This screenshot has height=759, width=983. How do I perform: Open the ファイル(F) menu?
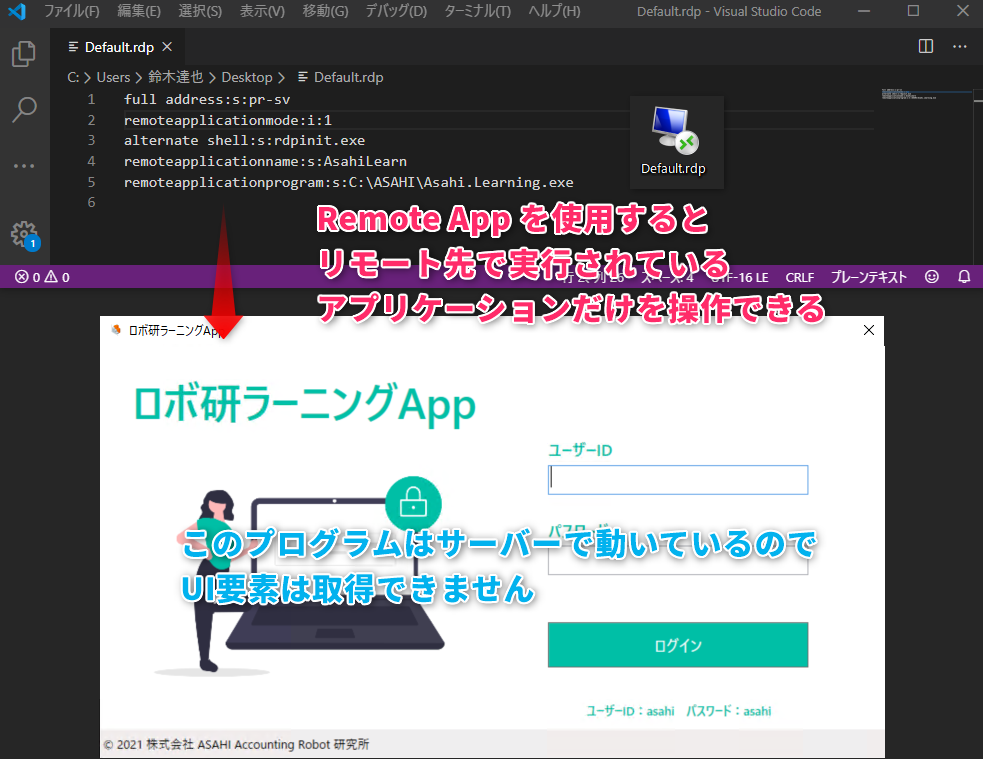tap(71, 11)
